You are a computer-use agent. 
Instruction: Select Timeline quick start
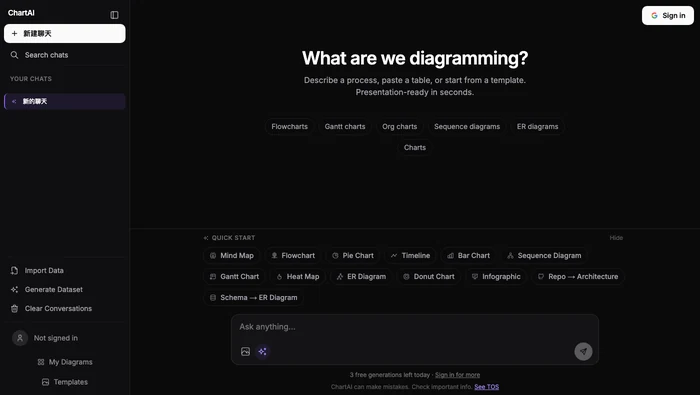coord(410,255)
